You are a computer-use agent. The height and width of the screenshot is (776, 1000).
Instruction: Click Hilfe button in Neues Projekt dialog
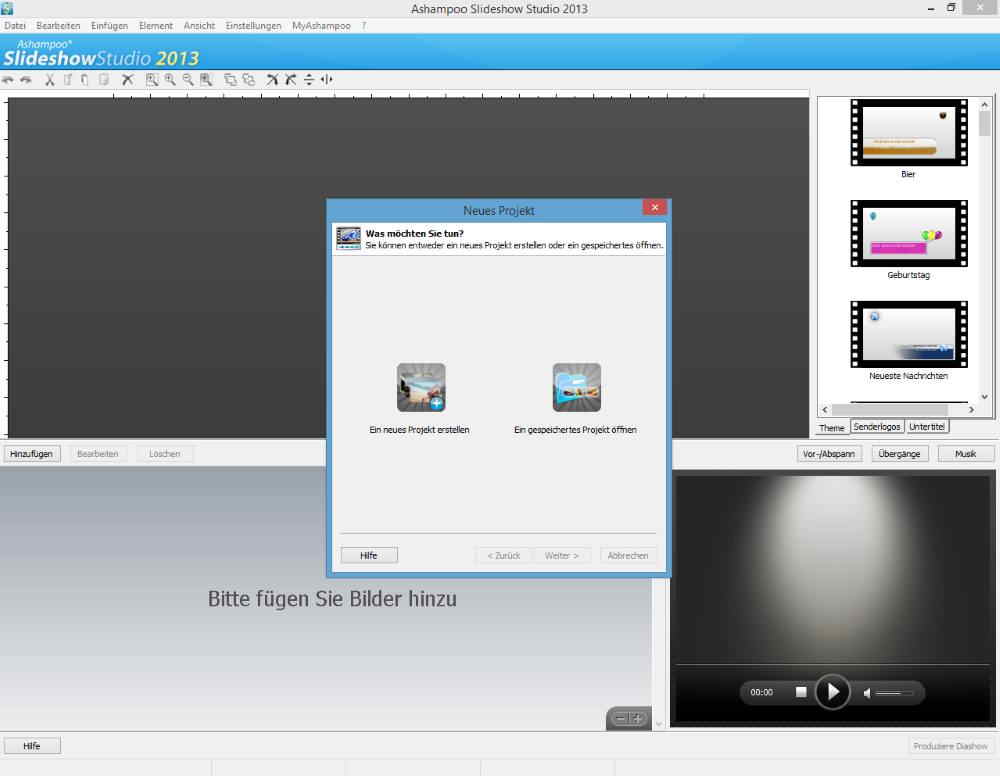(x=369, y=555)
